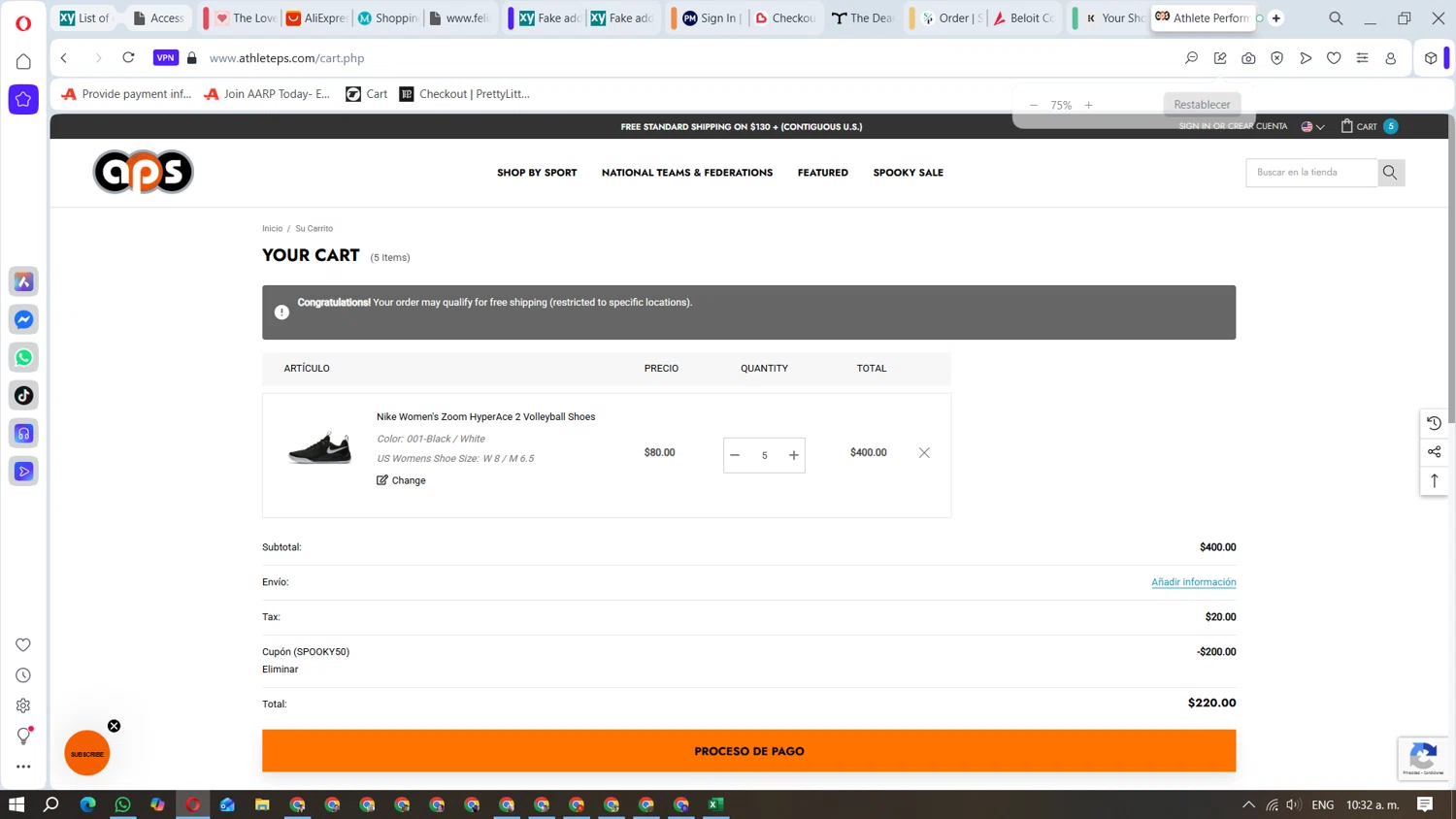Switch to the Sign In tab

(x=711, y=18)
